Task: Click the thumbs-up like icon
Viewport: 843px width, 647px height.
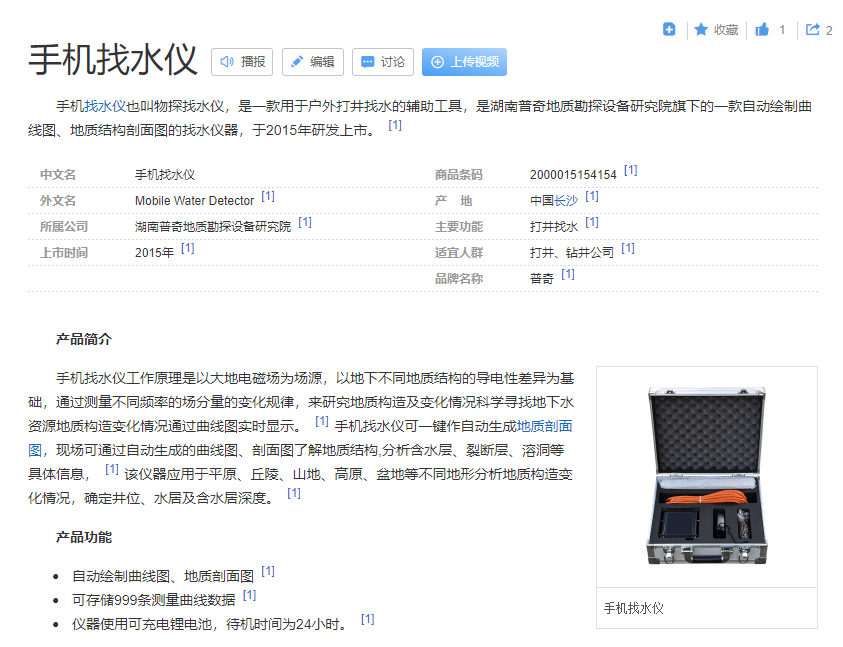Action: point(762,30)
